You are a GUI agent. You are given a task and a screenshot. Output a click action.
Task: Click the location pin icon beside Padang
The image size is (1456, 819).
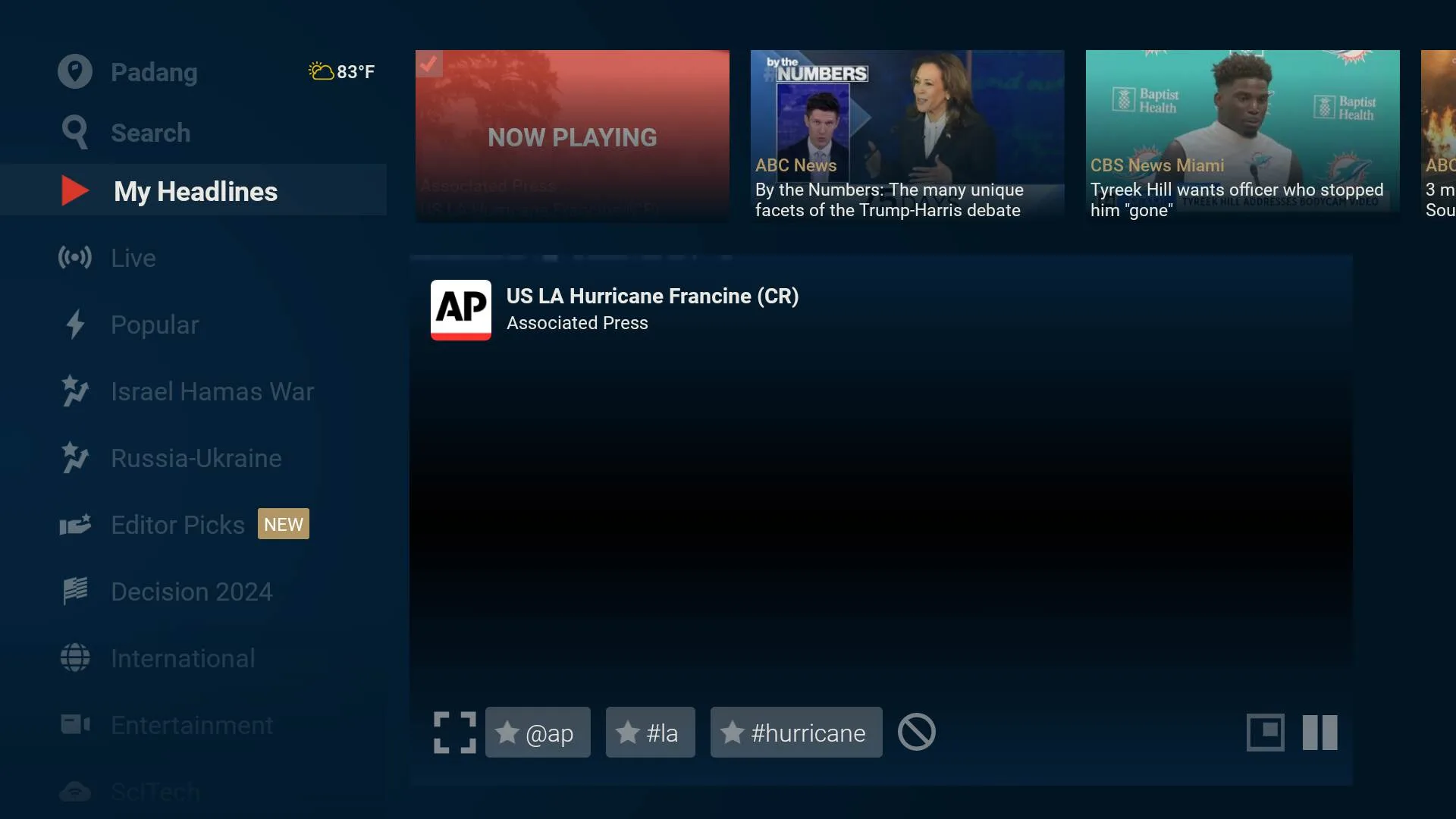[74, 71]
